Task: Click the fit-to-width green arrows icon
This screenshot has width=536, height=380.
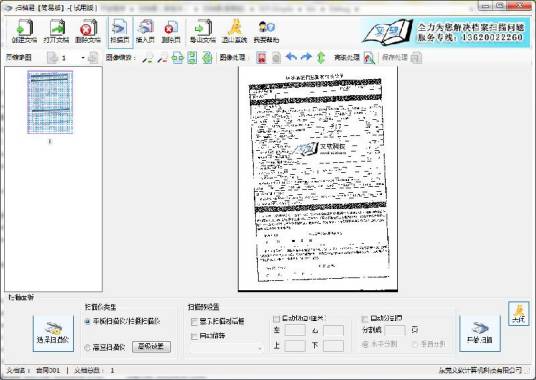Action: pos(177,58)
